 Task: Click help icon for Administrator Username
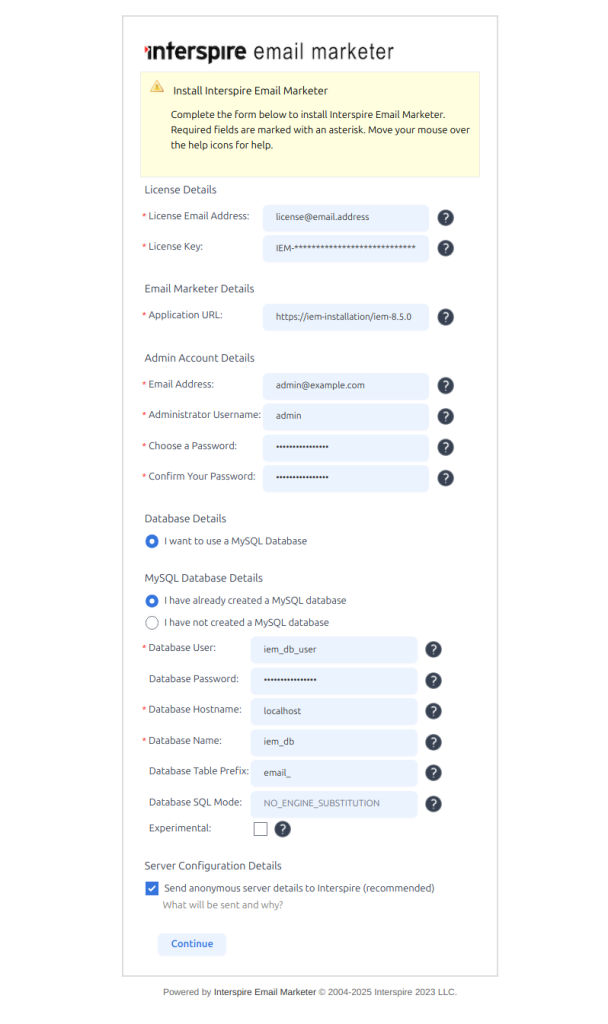pyautogui.click(x=446, y=416)
